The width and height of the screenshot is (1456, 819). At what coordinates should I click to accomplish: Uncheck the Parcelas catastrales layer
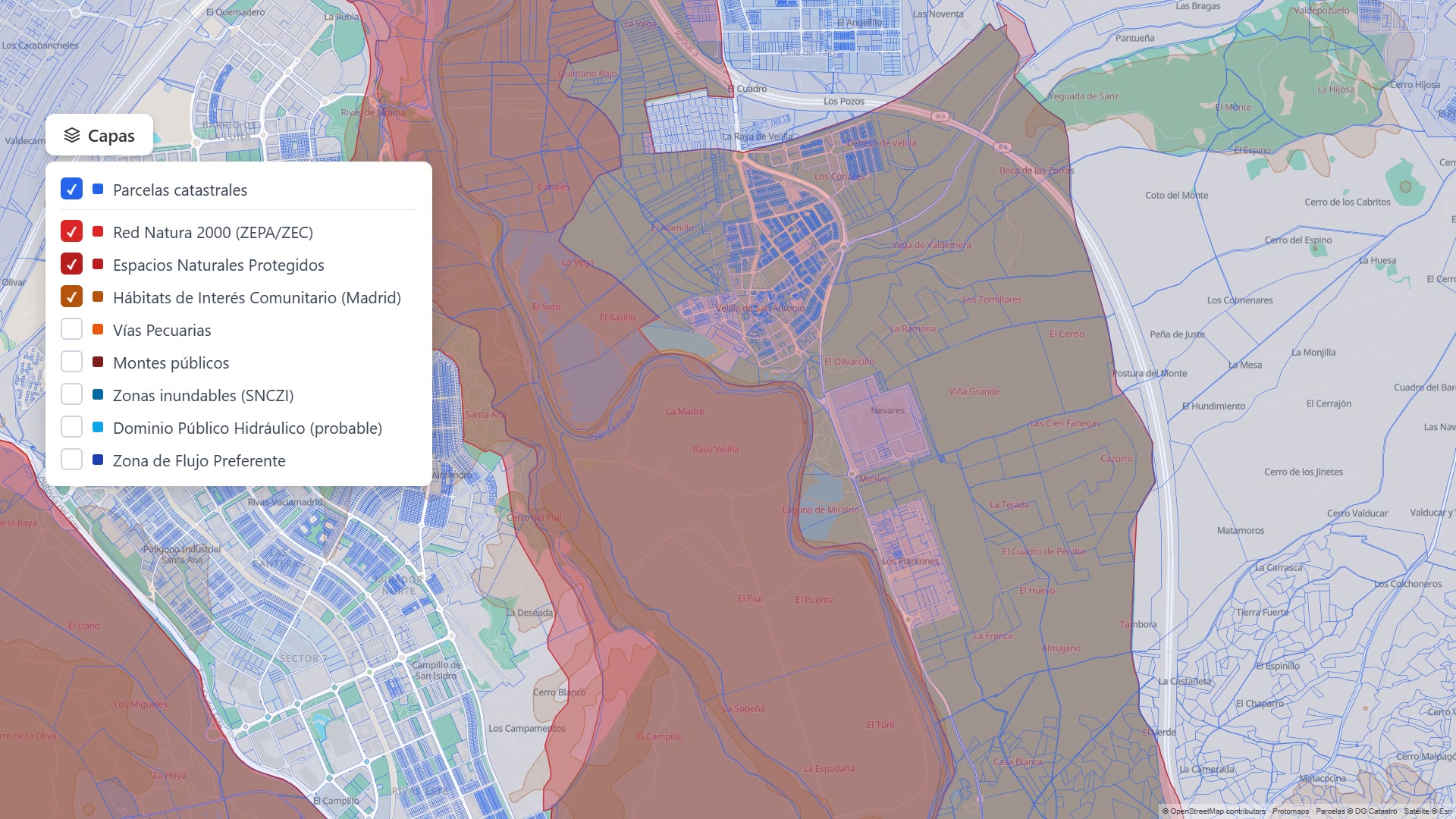click(71, 189)
